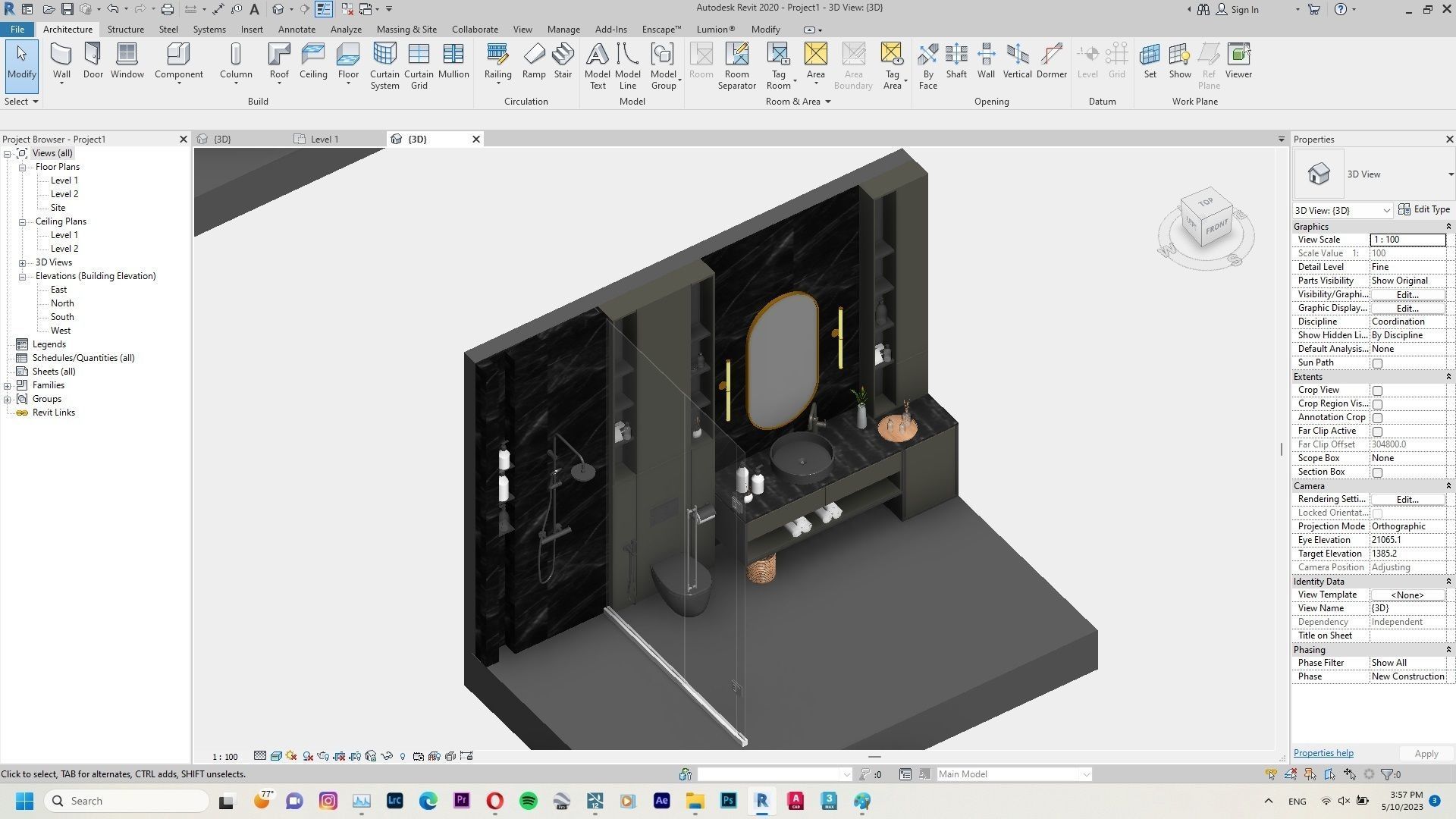Select the Roof tool
Viewport: 1456px width, 819px height.
tap(279, 61)
